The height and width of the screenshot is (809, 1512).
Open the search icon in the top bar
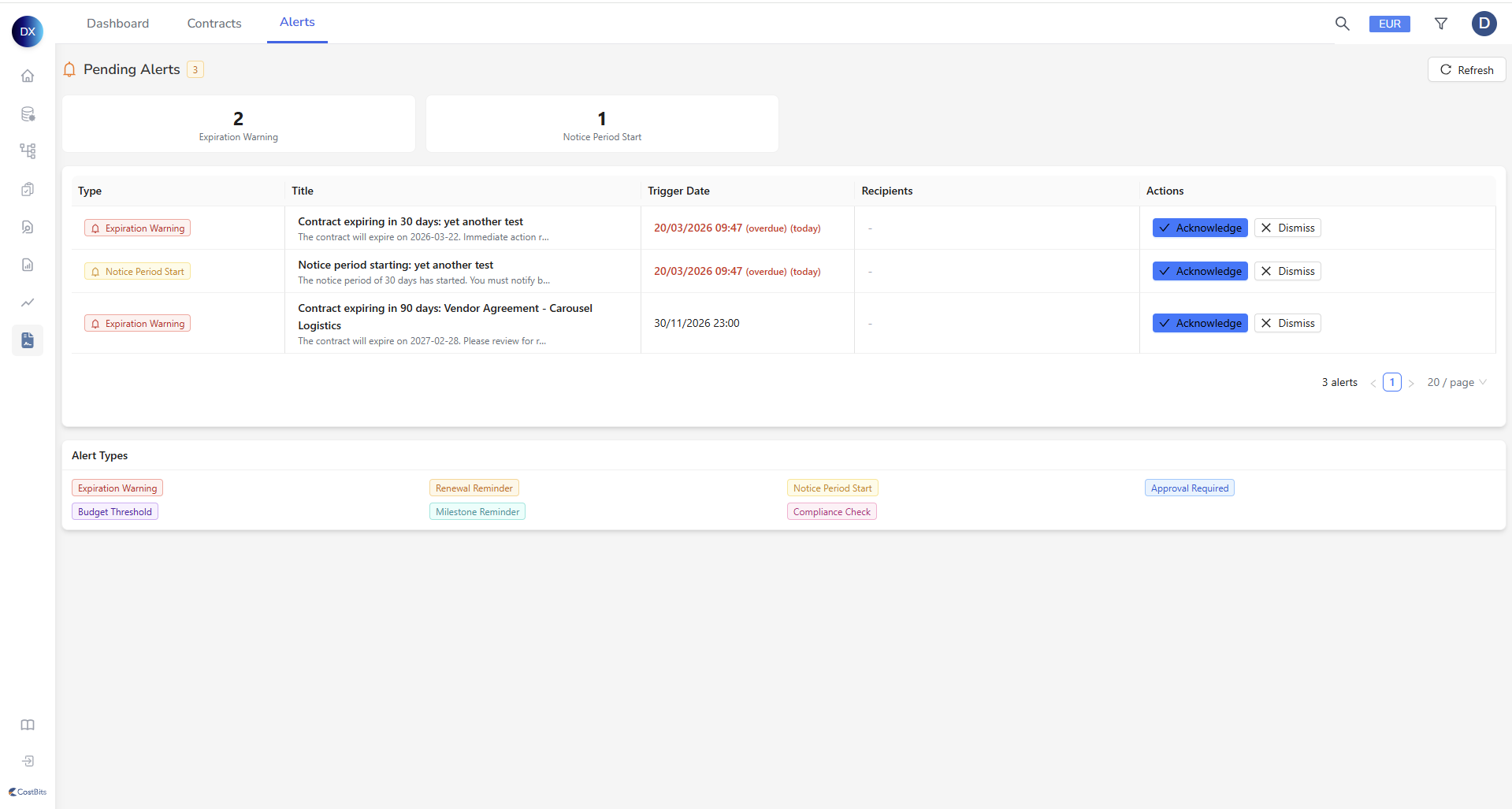coord(1343,24)
